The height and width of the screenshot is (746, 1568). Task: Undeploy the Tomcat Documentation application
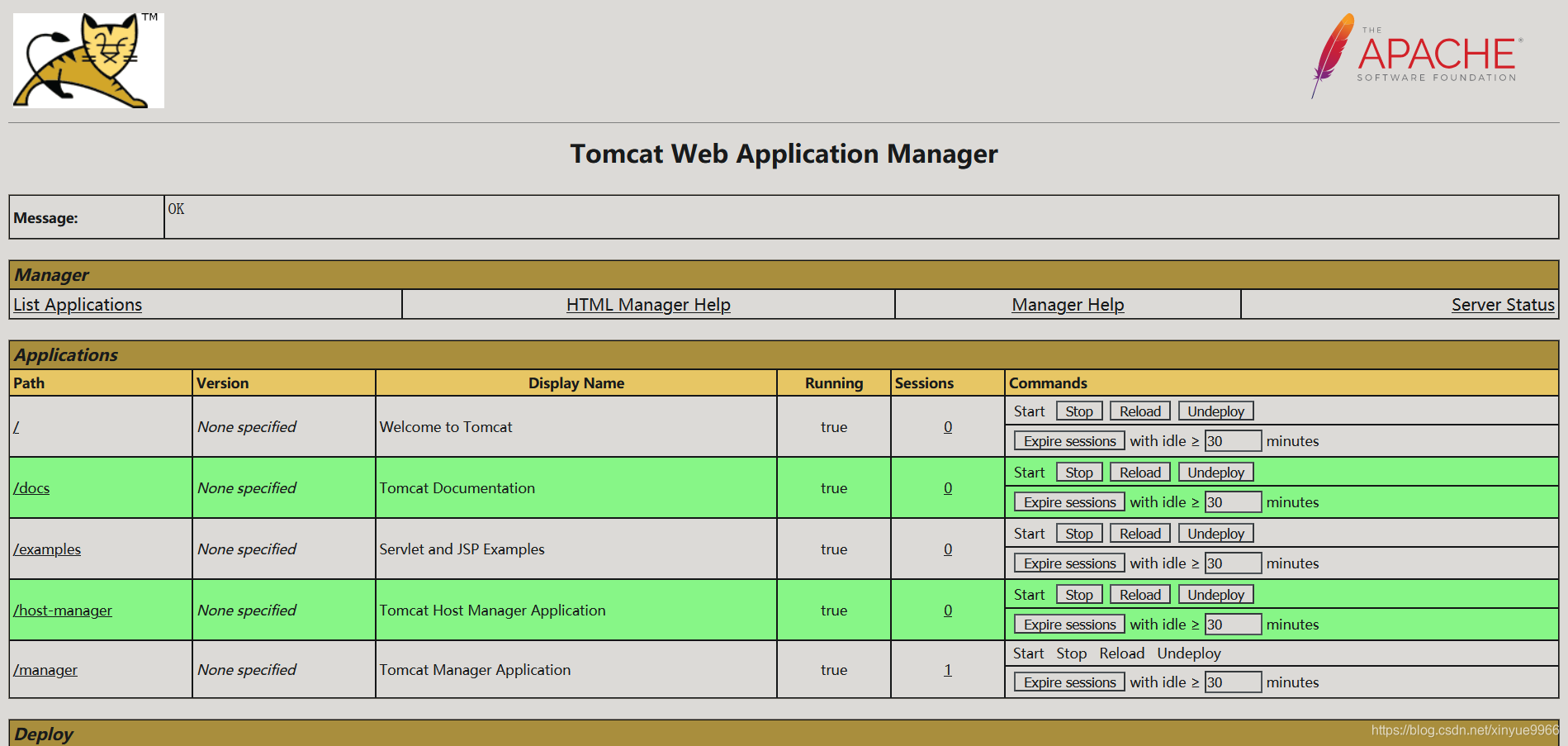[1216, 473]
